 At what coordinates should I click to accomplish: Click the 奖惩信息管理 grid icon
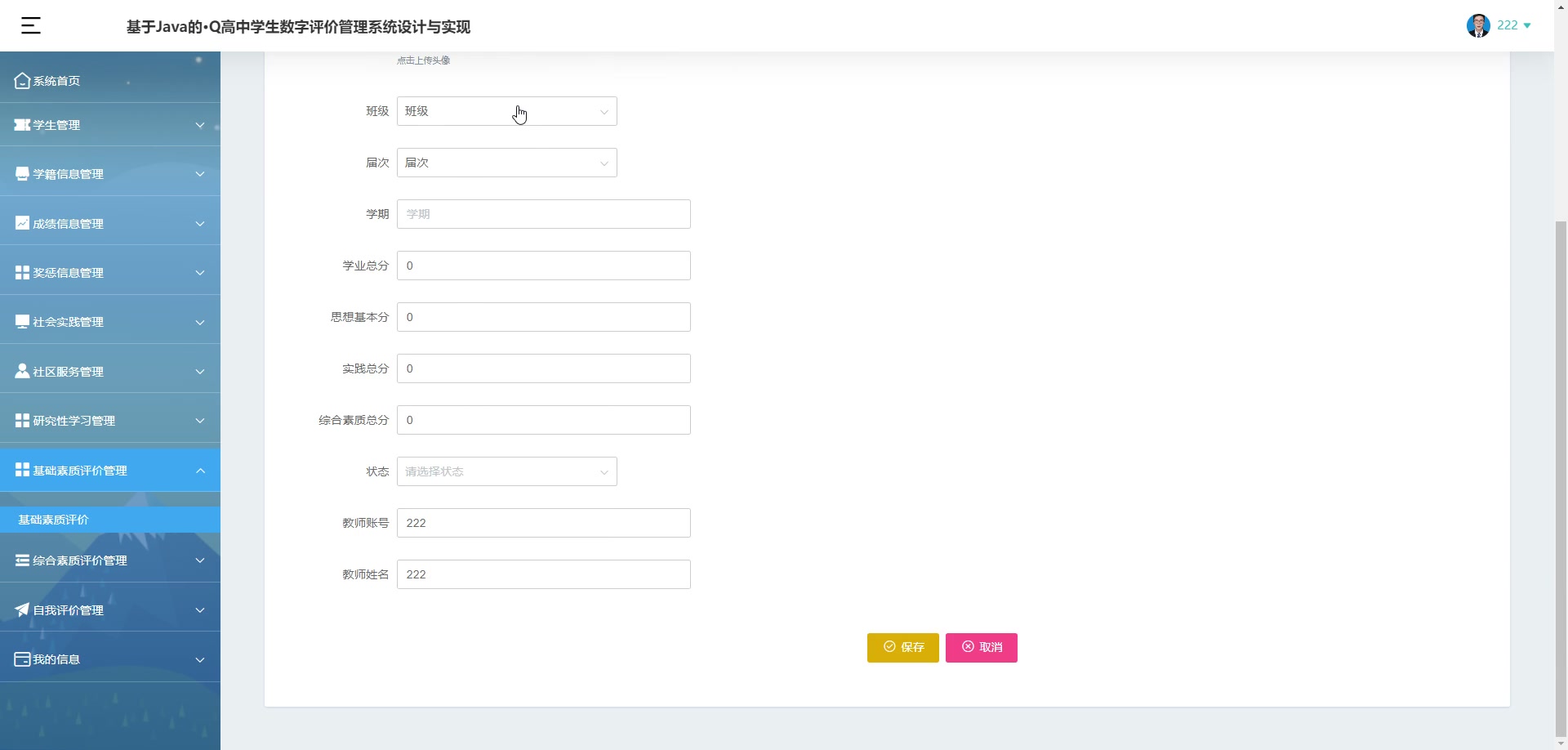22,272
